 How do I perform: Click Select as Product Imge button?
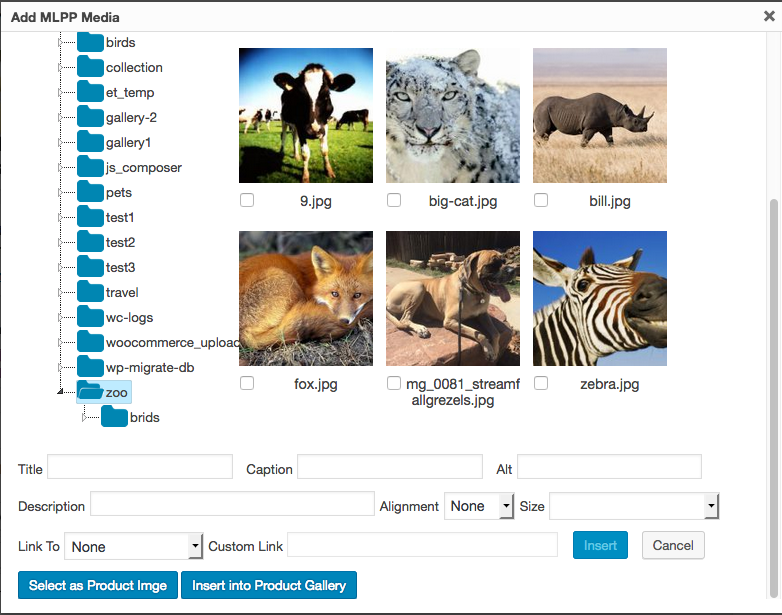coord(97,585)
